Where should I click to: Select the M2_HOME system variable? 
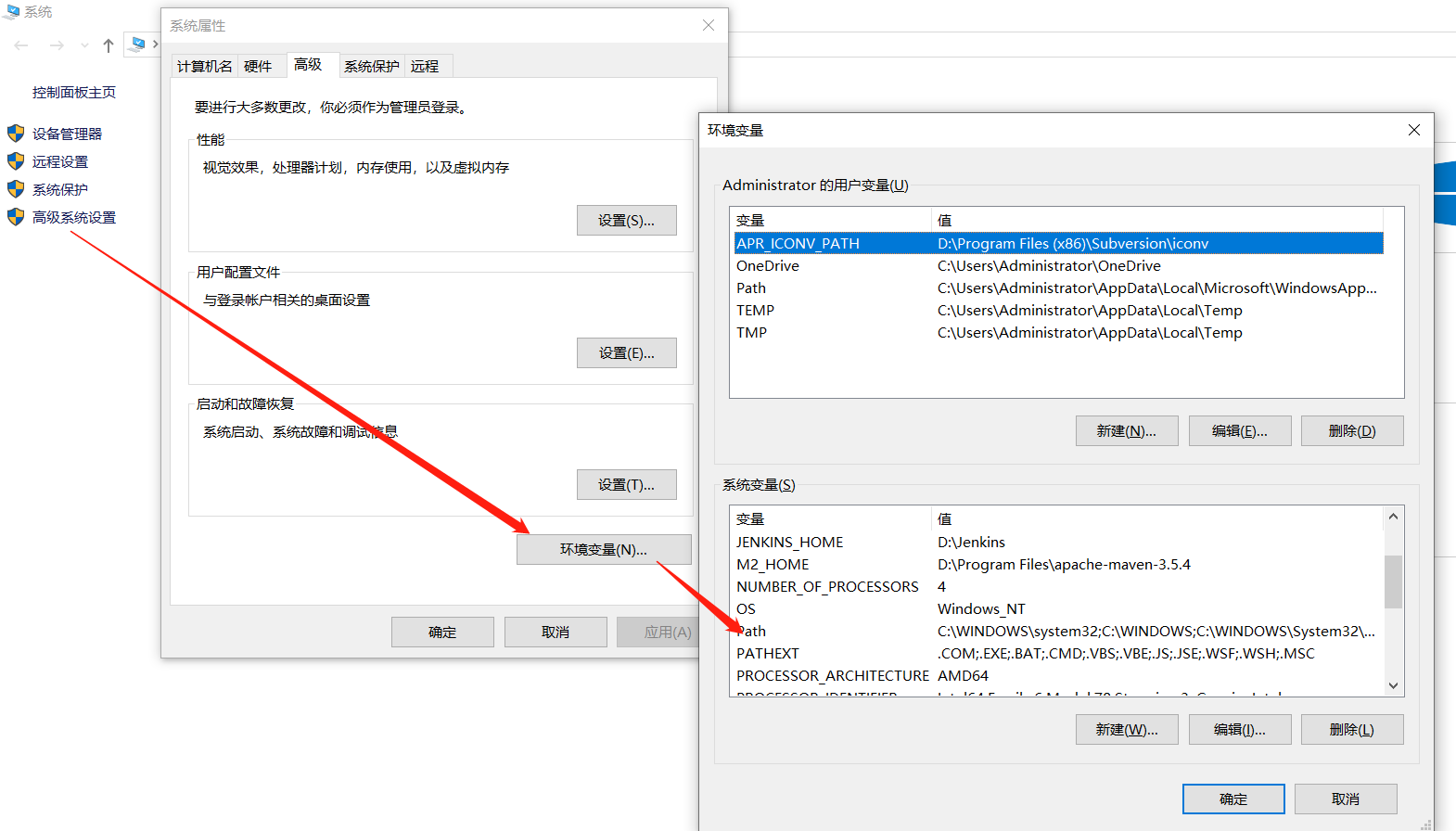click(1058, 564)
